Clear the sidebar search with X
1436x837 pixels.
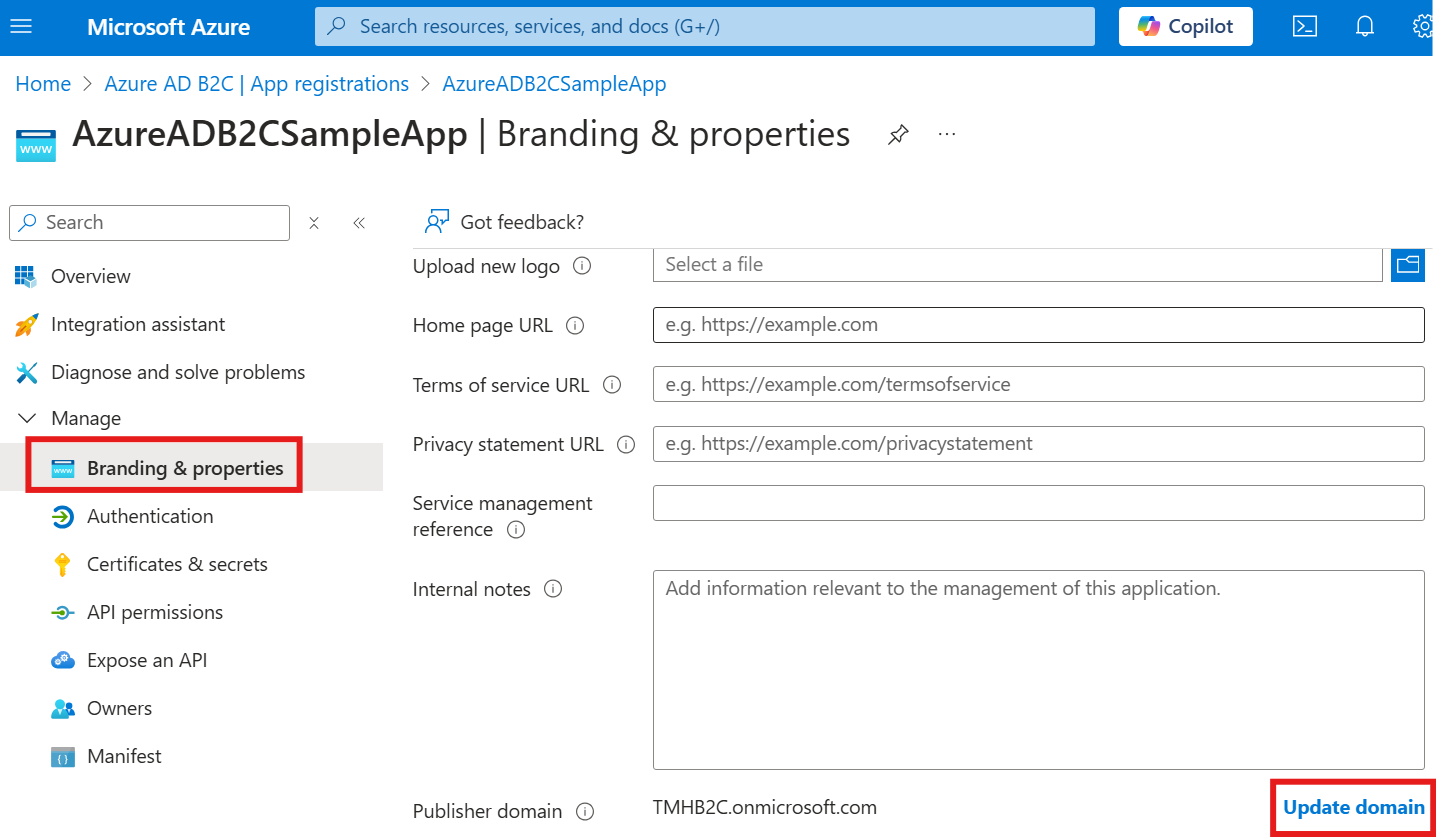coord(314,223)
